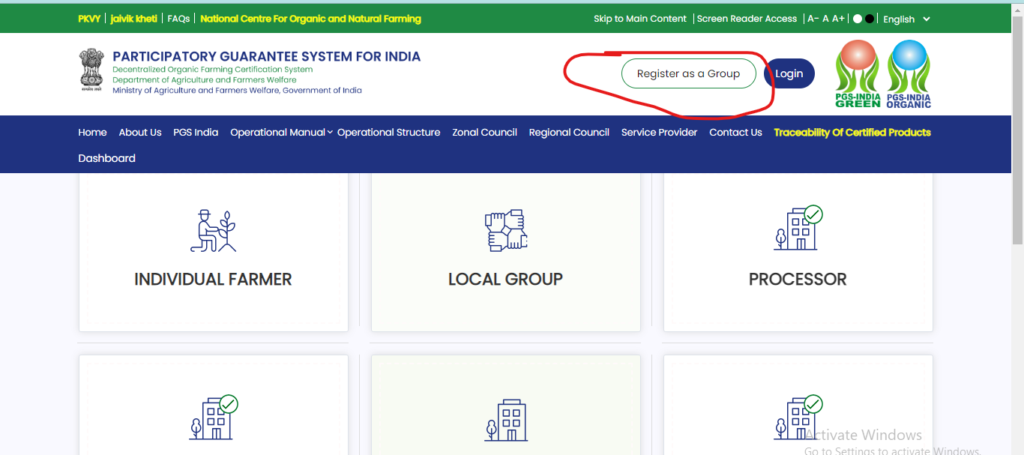Select the white contrast theme circle
The image size is (1024, 455).
pos(857,19)
